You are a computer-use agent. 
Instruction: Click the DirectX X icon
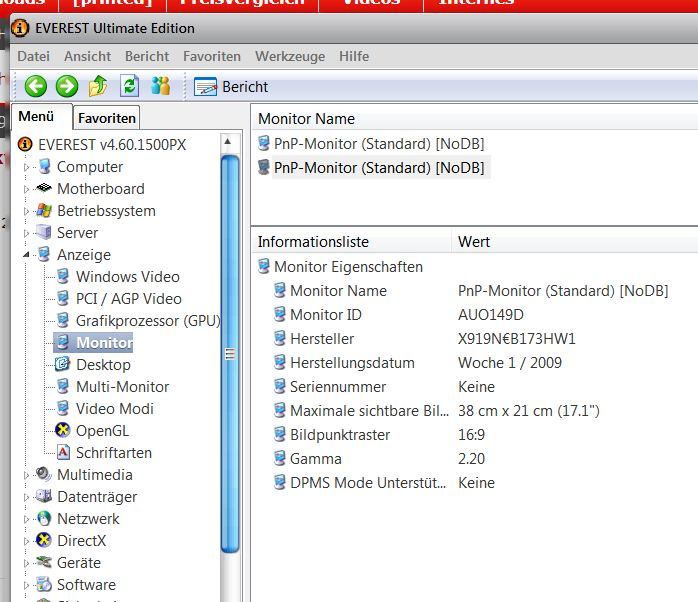(x=44, y=540)
